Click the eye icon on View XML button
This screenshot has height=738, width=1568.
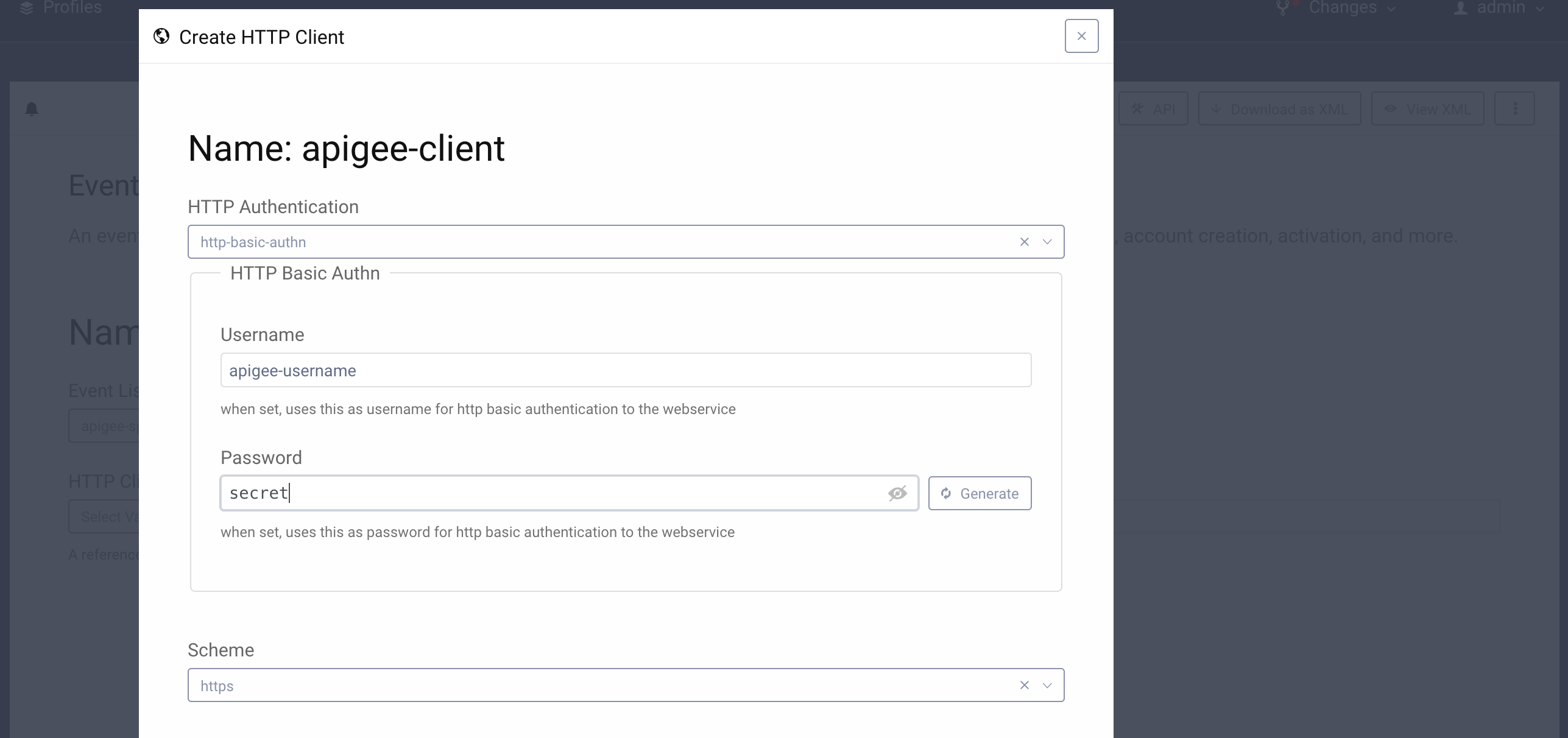(x=1391, y=108)
